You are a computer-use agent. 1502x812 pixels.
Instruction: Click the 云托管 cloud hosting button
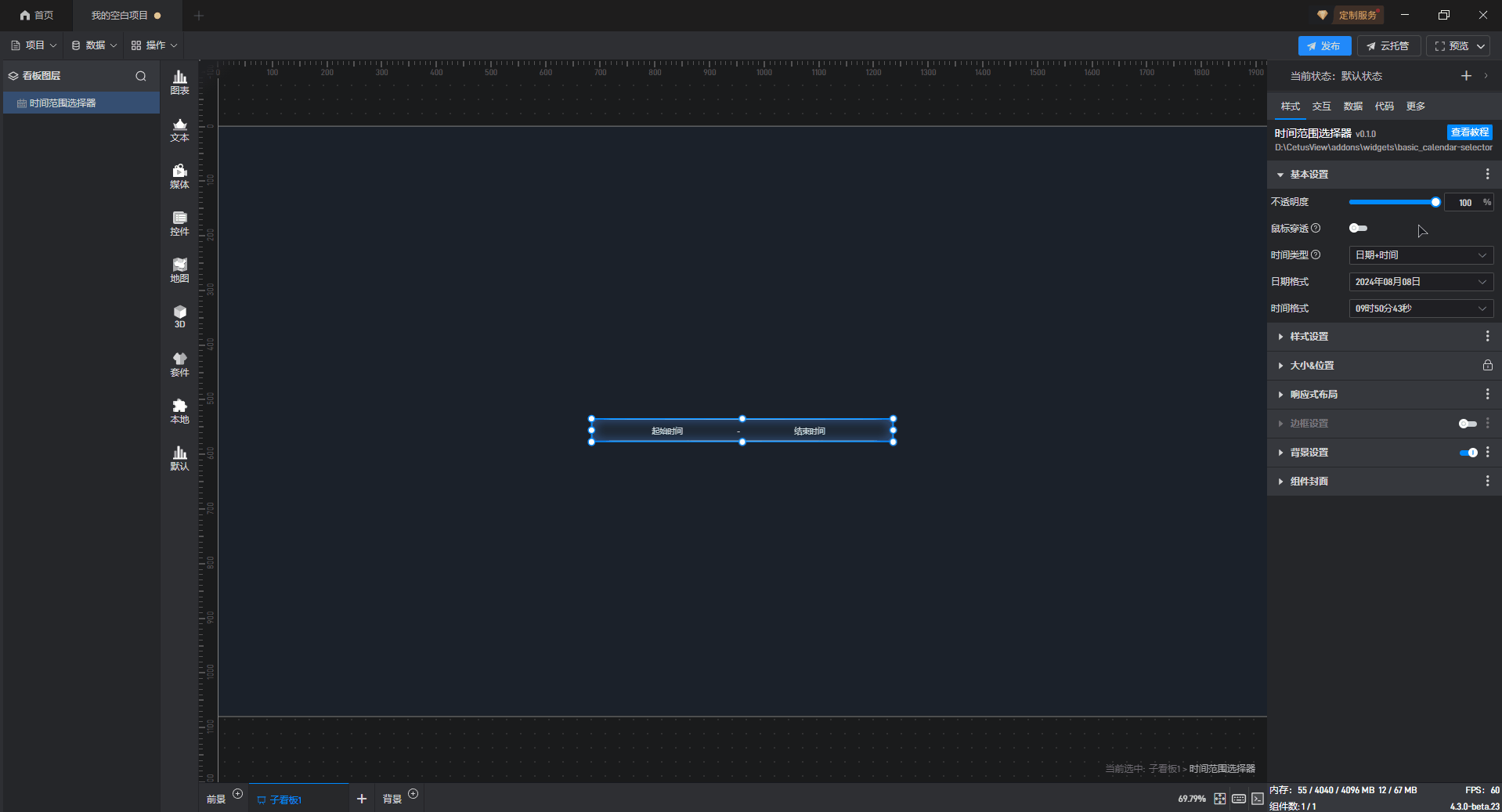[1388, 46]
